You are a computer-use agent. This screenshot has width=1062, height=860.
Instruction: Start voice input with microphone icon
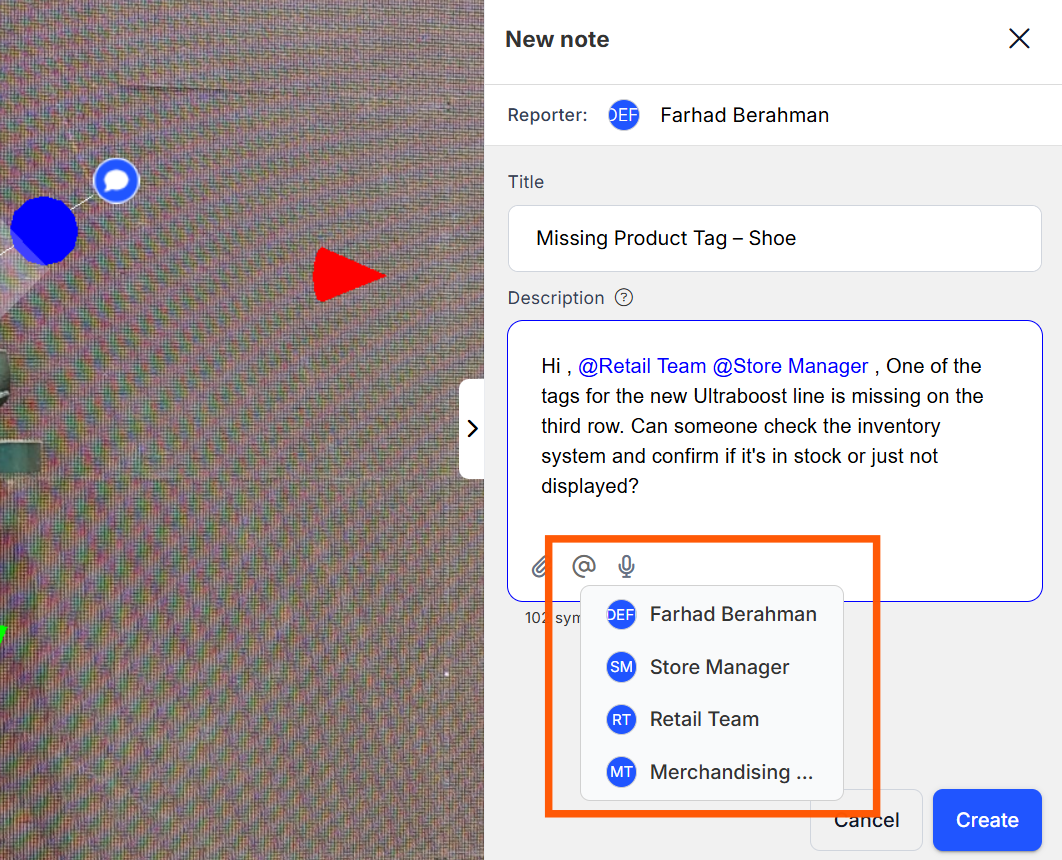point(626,567)
